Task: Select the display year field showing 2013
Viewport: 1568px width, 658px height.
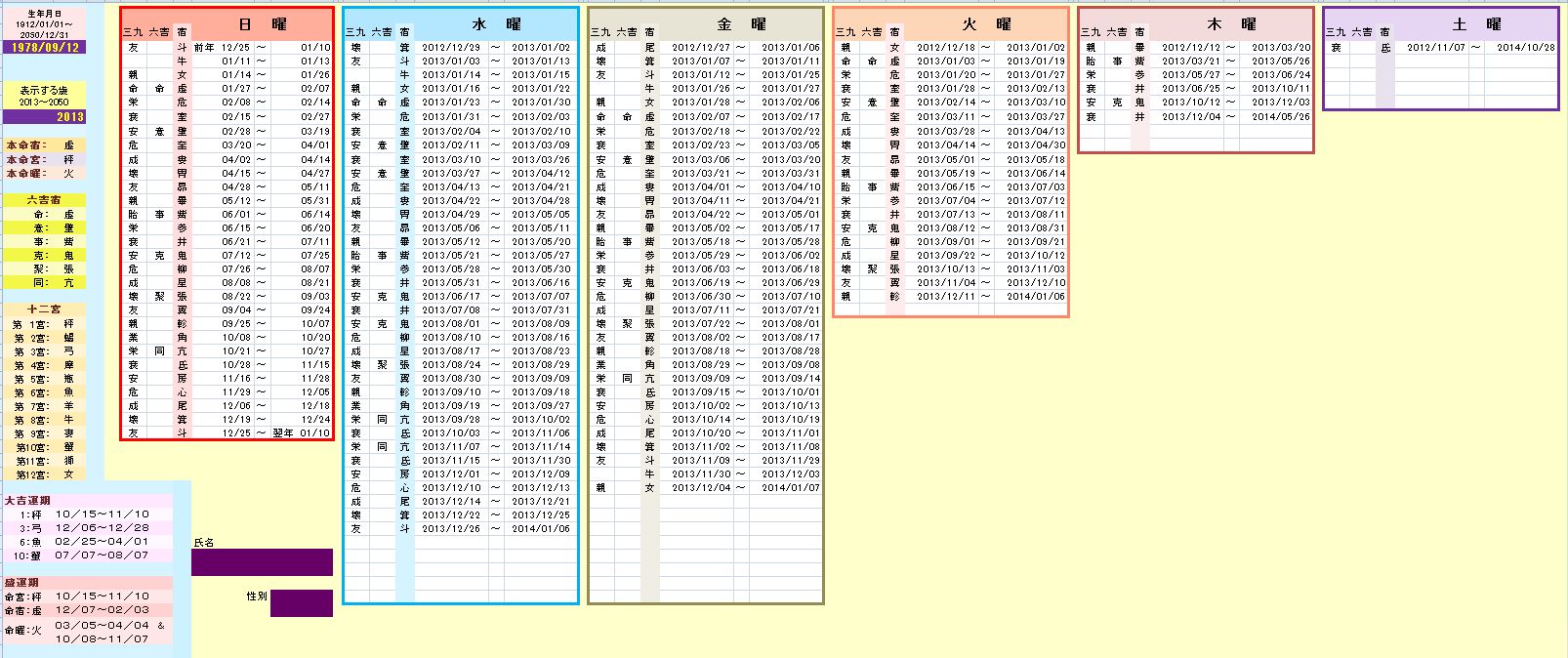Action: 44,116
